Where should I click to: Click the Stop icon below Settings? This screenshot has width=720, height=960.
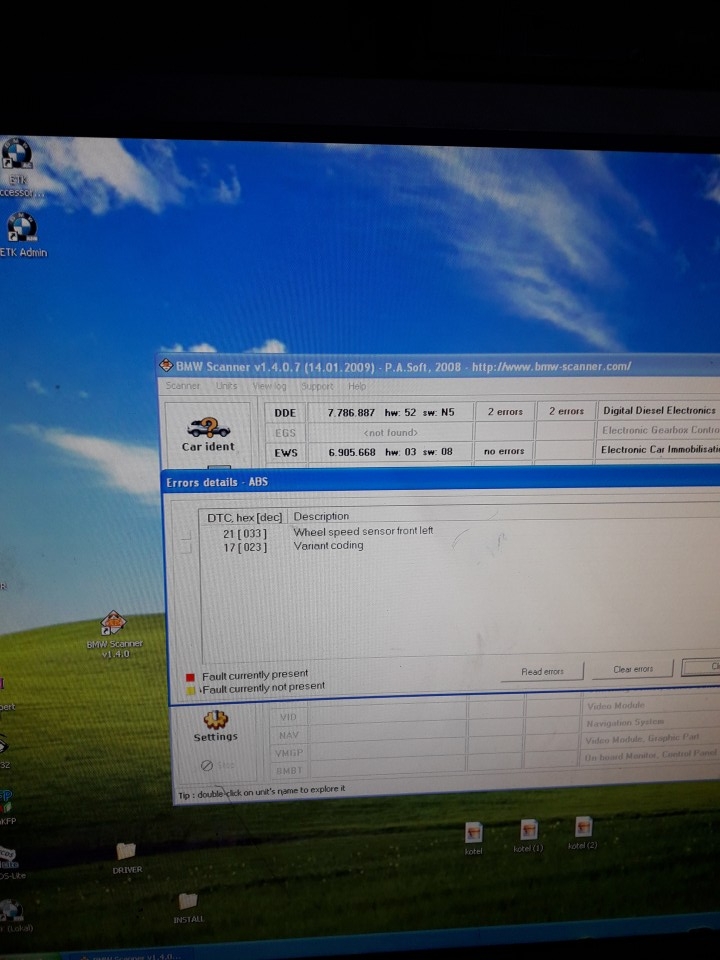[207, 765]
